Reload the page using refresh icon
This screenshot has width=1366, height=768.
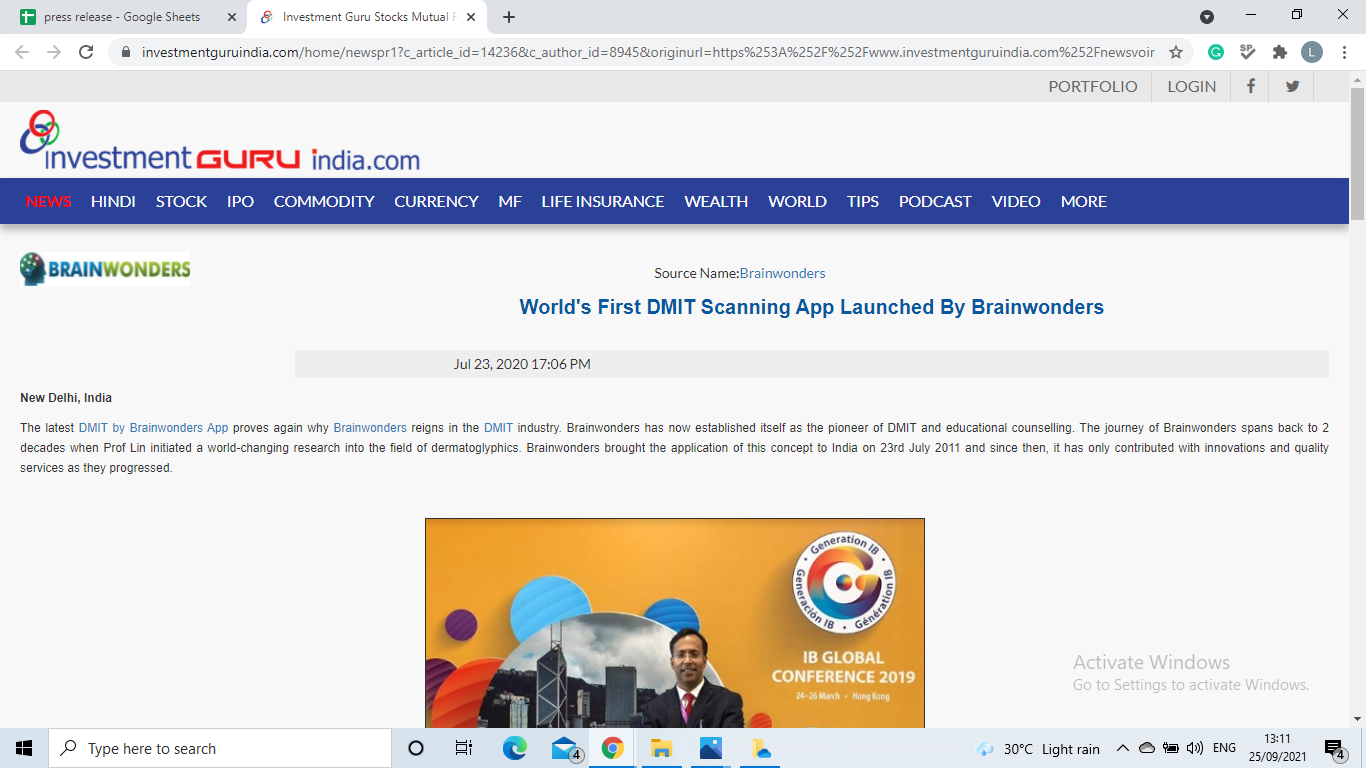tap(86, 52)
